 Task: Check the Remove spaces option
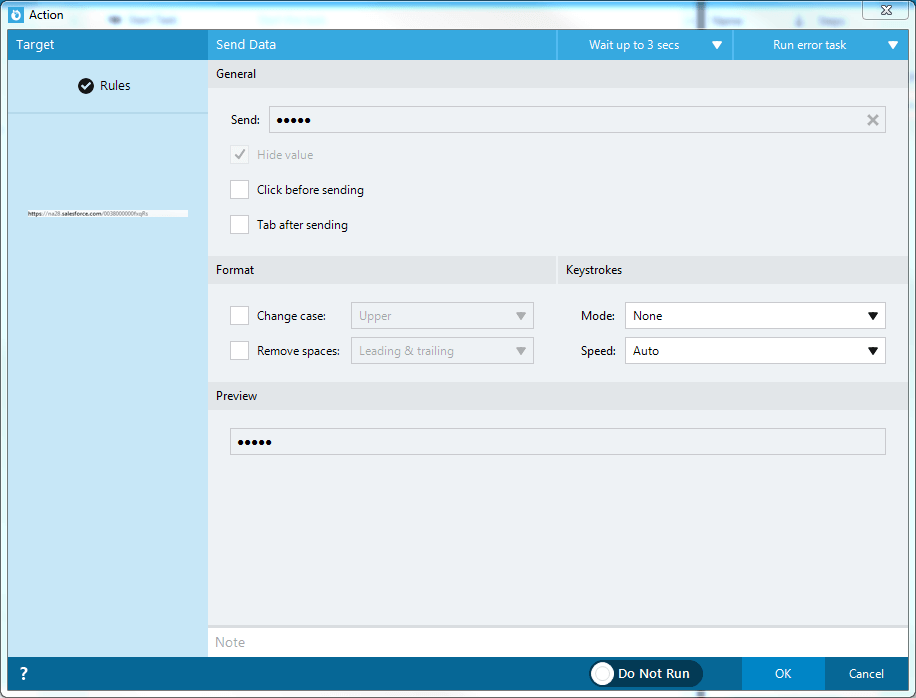coord(240,350)
